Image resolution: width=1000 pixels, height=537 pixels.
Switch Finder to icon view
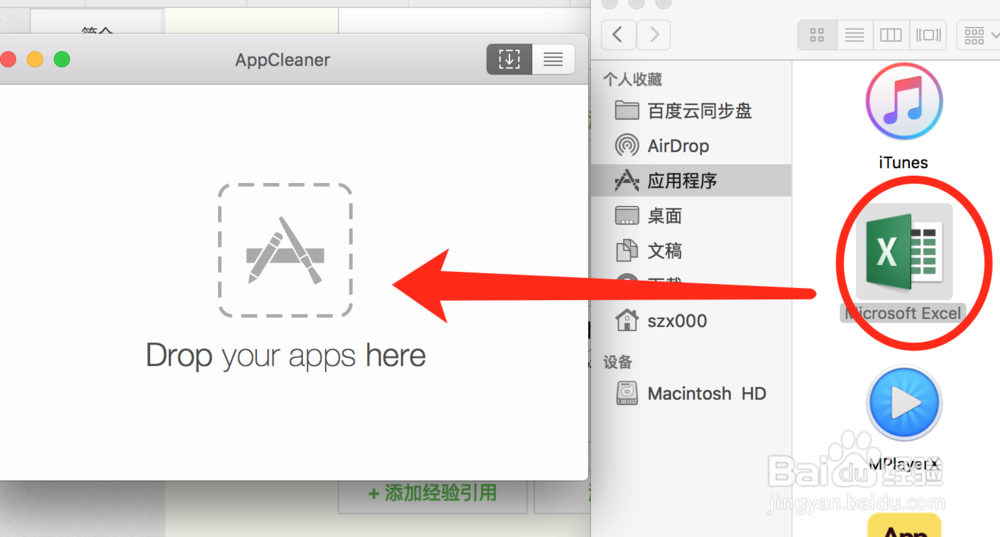(x=817, y=34)
